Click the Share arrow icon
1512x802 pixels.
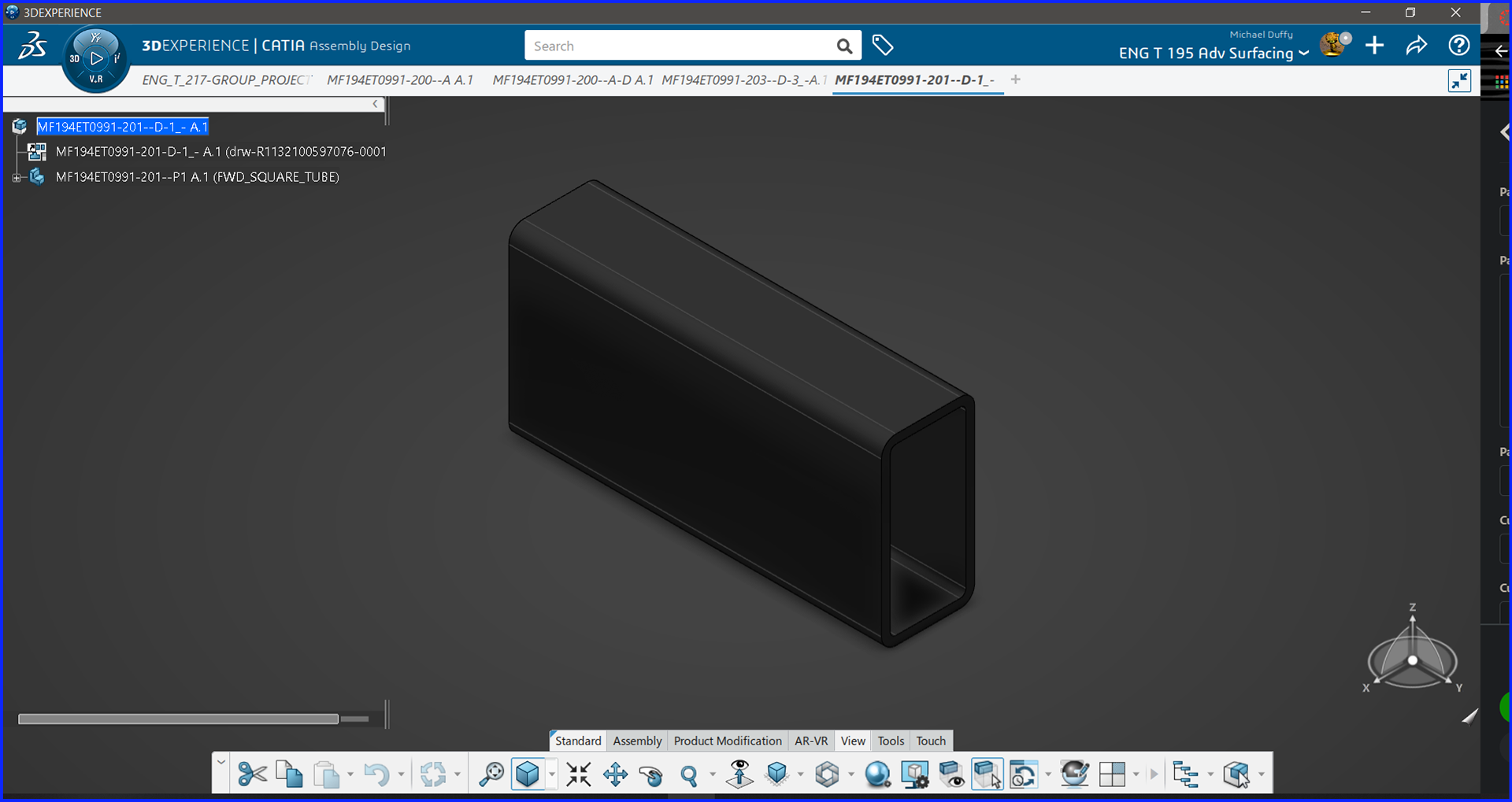1416,46
